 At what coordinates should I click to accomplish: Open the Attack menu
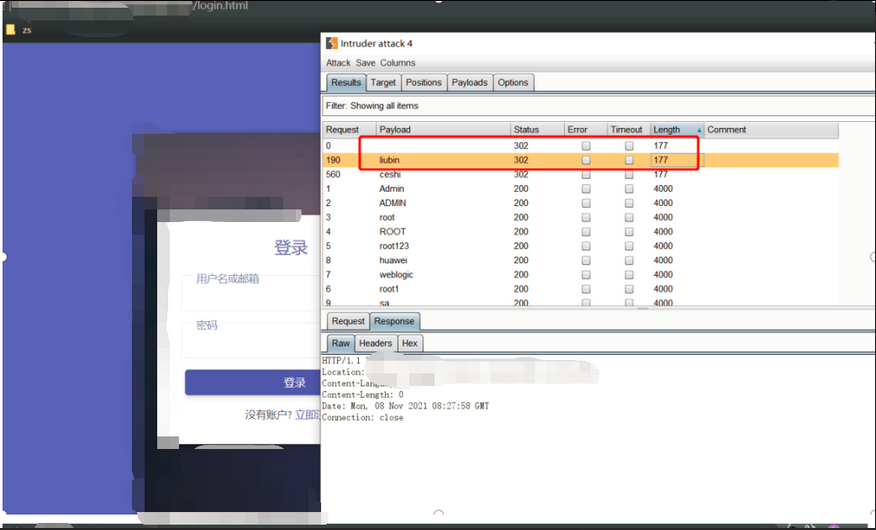tap(338, 63)
